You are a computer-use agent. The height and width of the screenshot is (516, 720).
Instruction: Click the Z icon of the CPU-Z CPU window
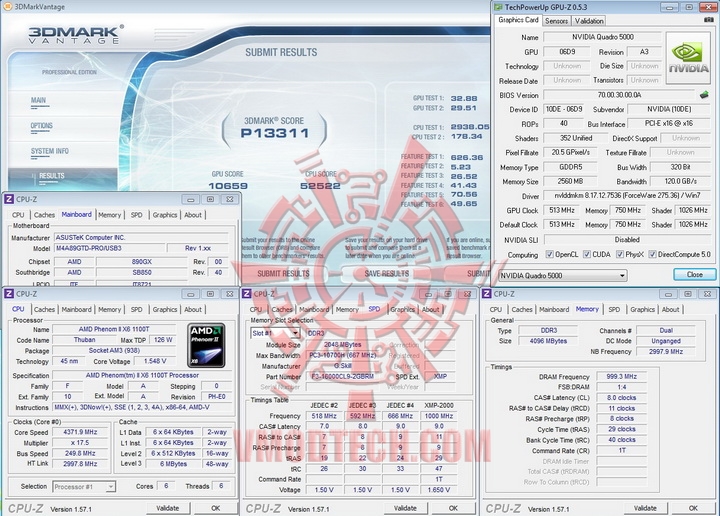[9, 294]
